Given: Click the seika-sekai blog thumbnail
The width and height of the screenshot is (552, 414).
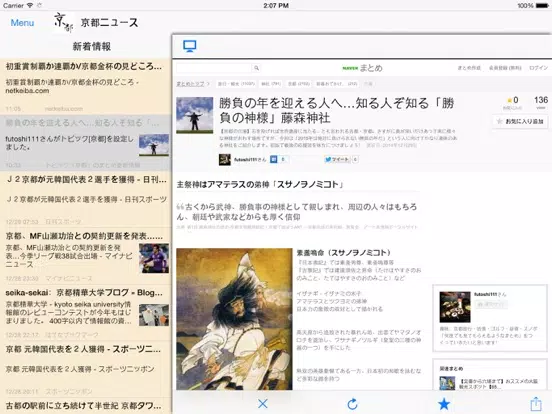Looking at the screenshot, I should (154, 315).
